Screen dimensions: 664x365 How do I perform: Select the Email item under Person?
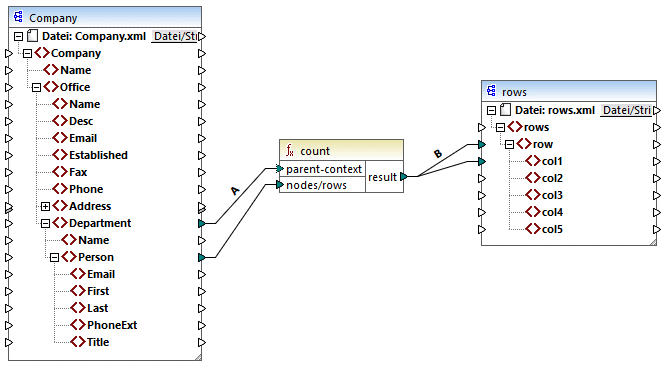[101, 274]
